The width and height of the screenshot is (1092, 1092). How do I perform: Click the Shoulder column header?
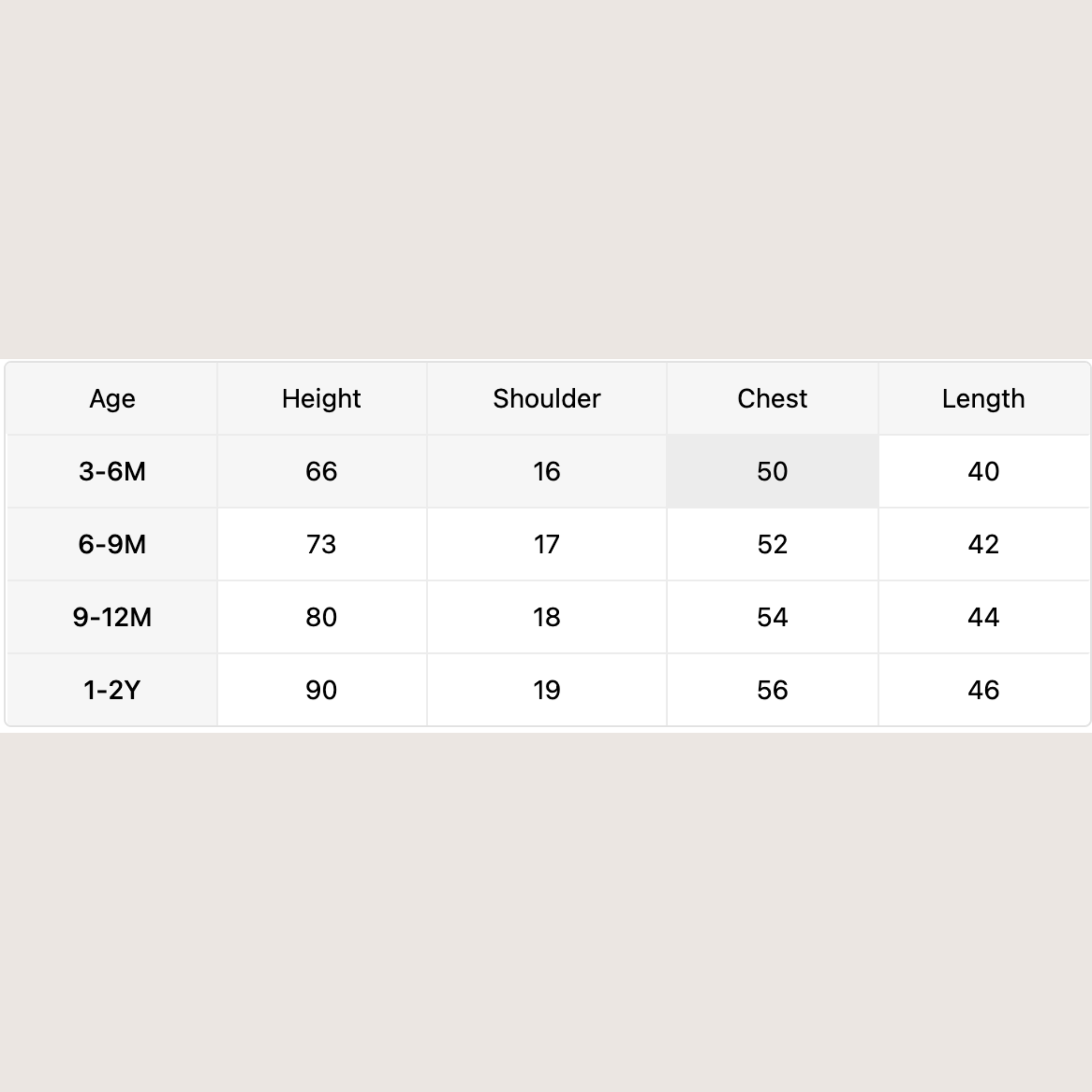point(547,398)
